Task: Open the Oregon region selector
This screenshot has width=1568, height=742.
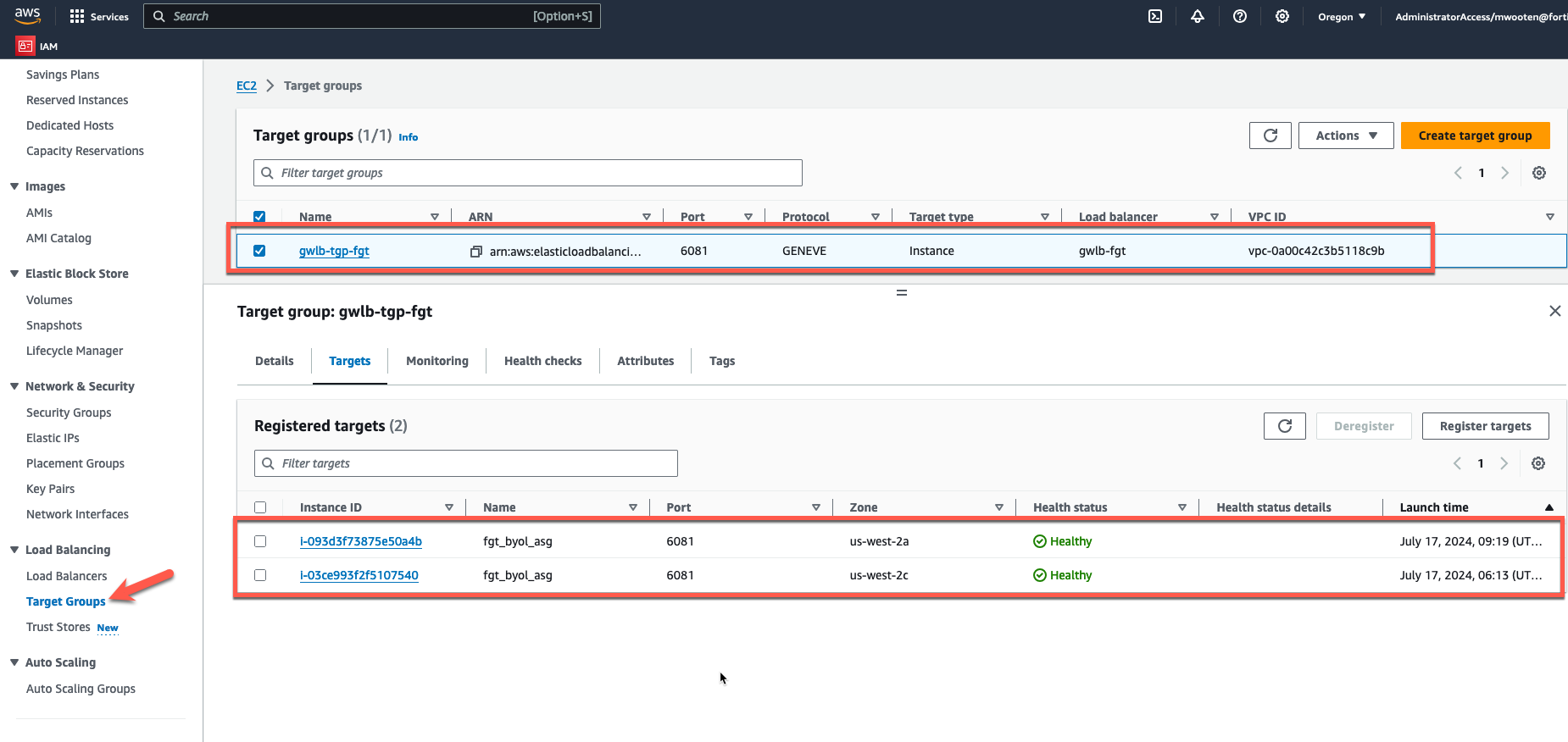Action: 1342,16
